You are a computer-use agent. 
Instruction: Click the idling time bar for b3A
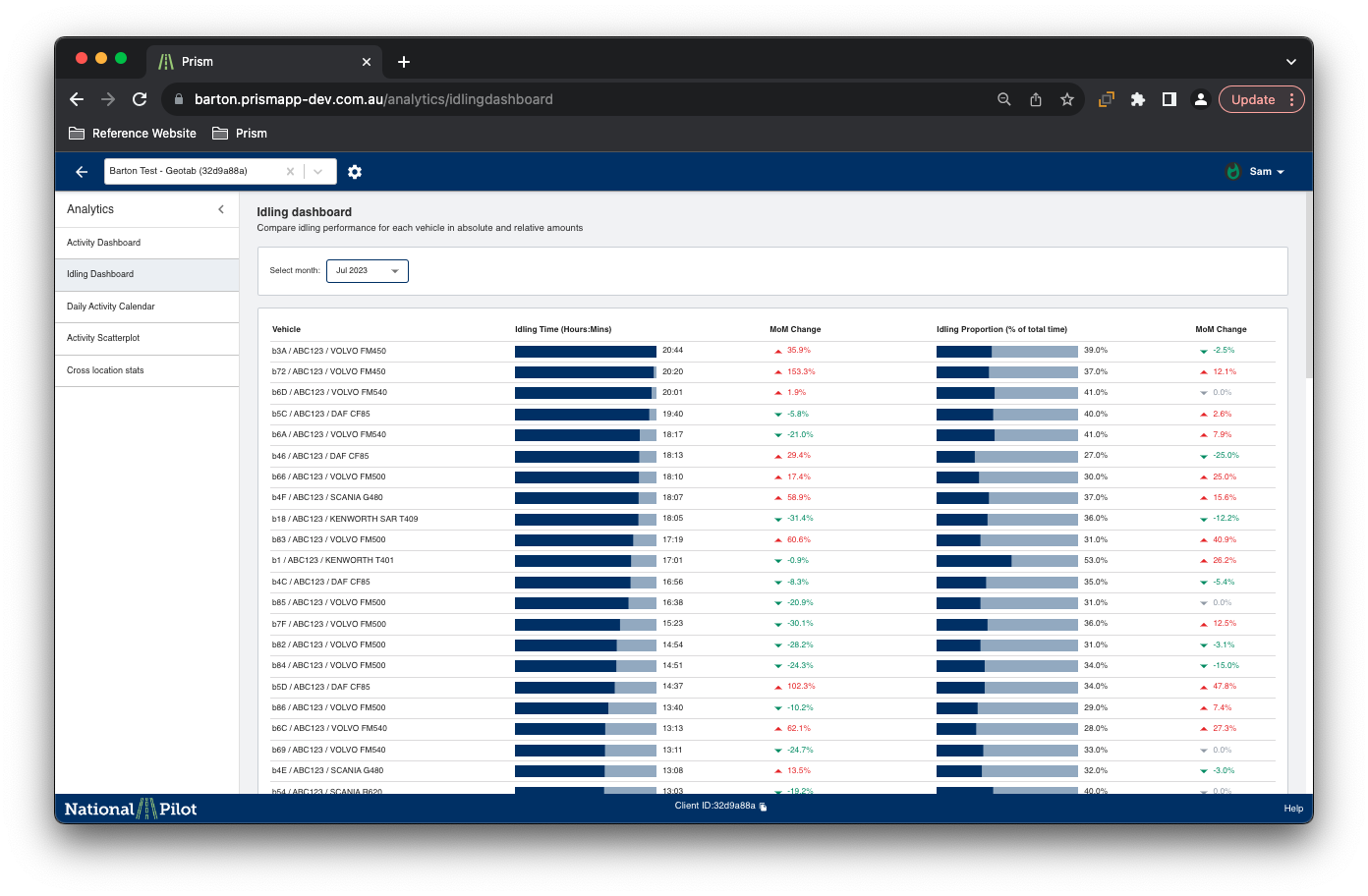[x=585, y=351]
